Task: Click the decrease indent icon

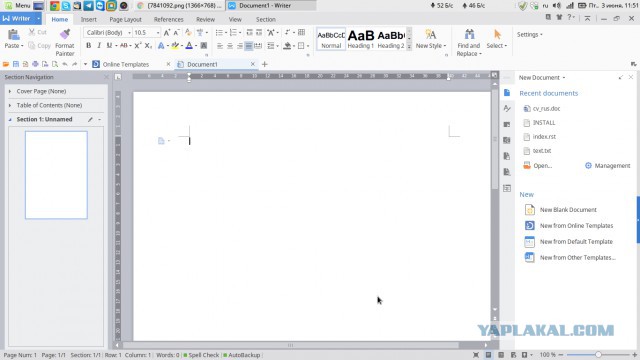Action: [x=249, y=33]
